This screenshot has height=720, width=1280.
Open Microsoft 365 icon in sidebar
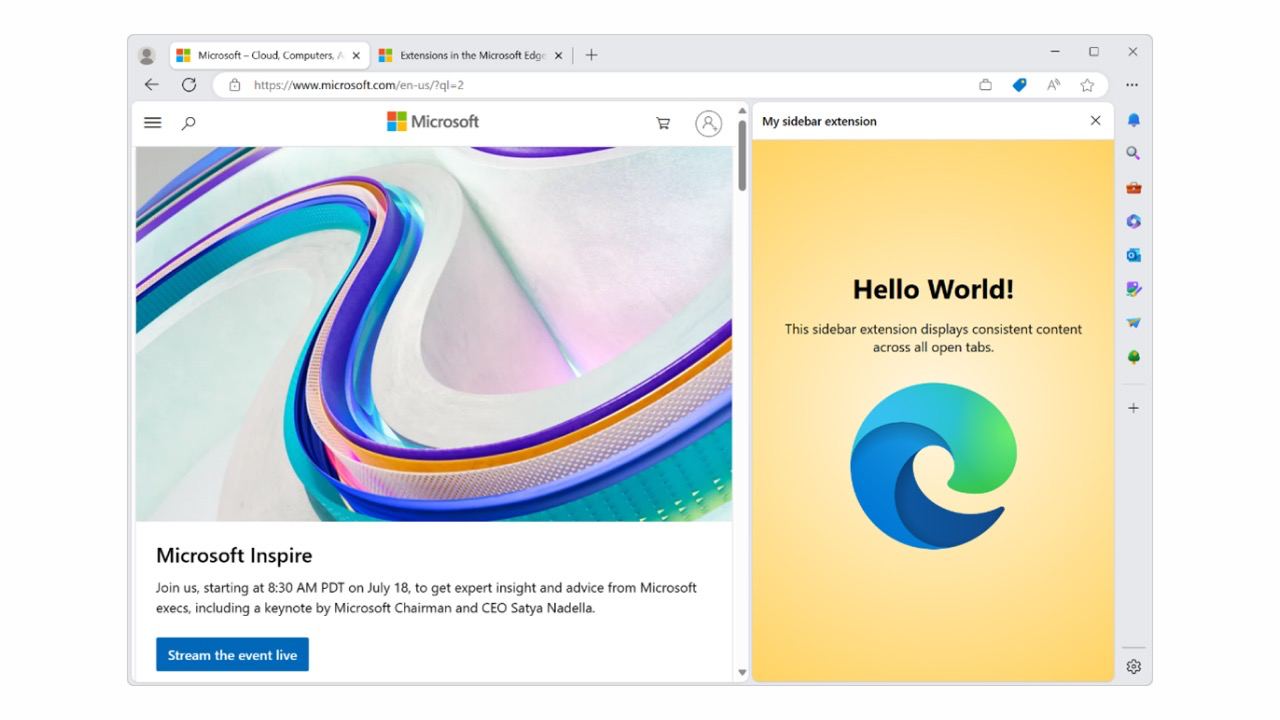click(1133, 222)
